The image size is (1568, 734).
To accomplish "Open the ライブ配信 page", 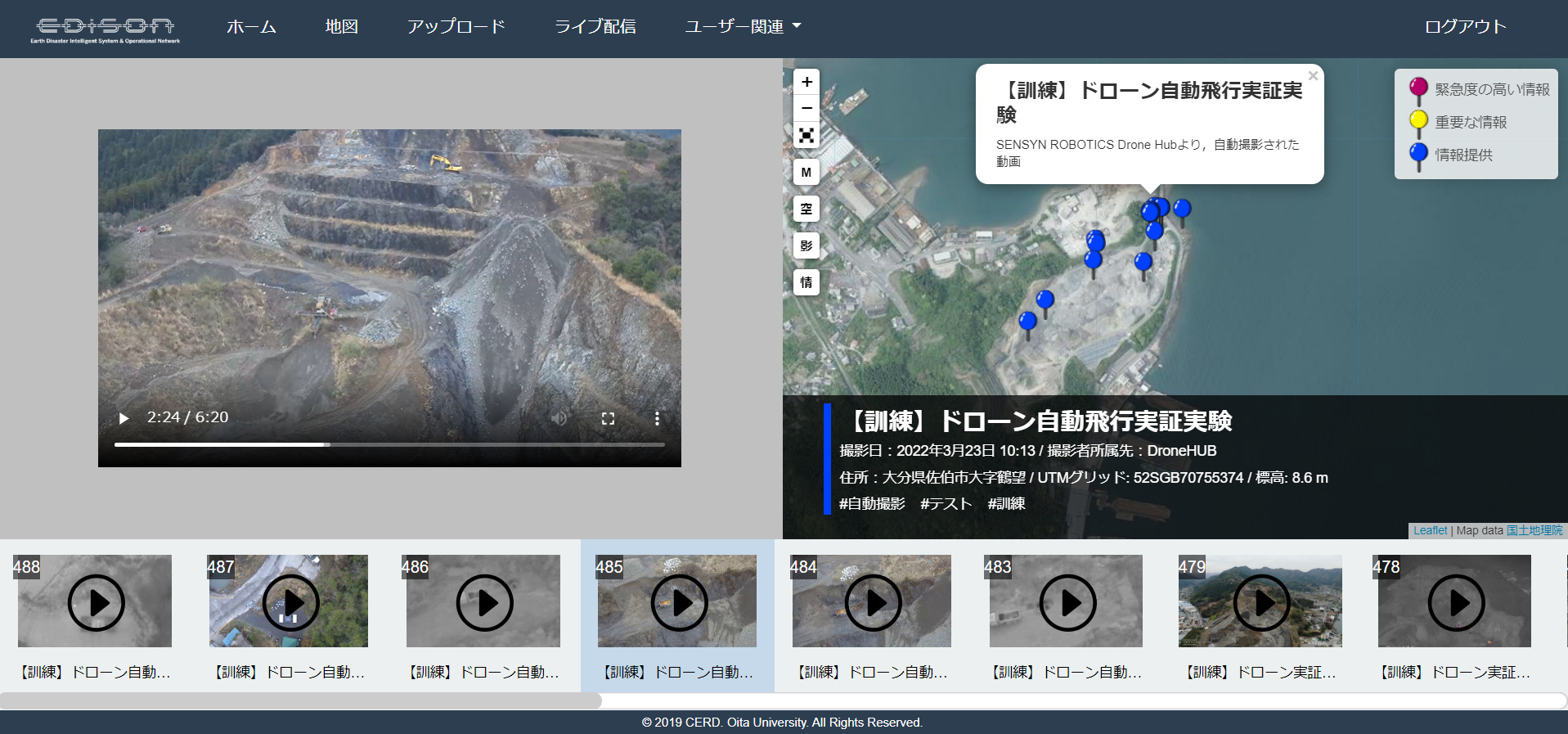I will 595,27.
